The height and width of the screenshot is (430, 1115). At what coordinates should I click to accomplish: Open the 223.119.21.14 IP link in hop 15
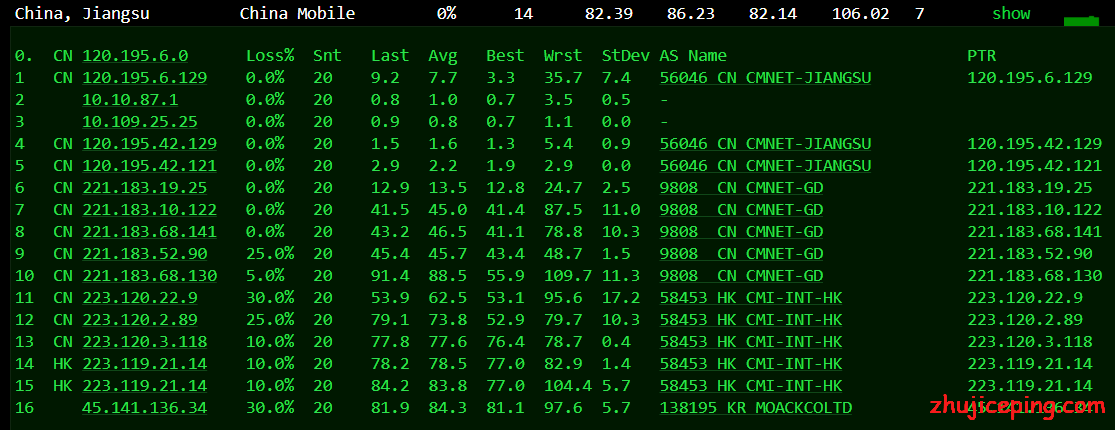pyautogui.click(x=144, y=387)
